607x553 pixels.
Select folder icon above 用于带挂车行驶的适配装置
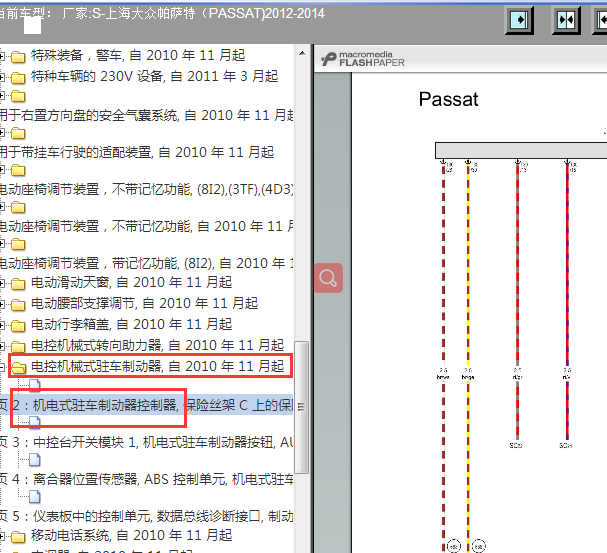click(x=18, y=134)
